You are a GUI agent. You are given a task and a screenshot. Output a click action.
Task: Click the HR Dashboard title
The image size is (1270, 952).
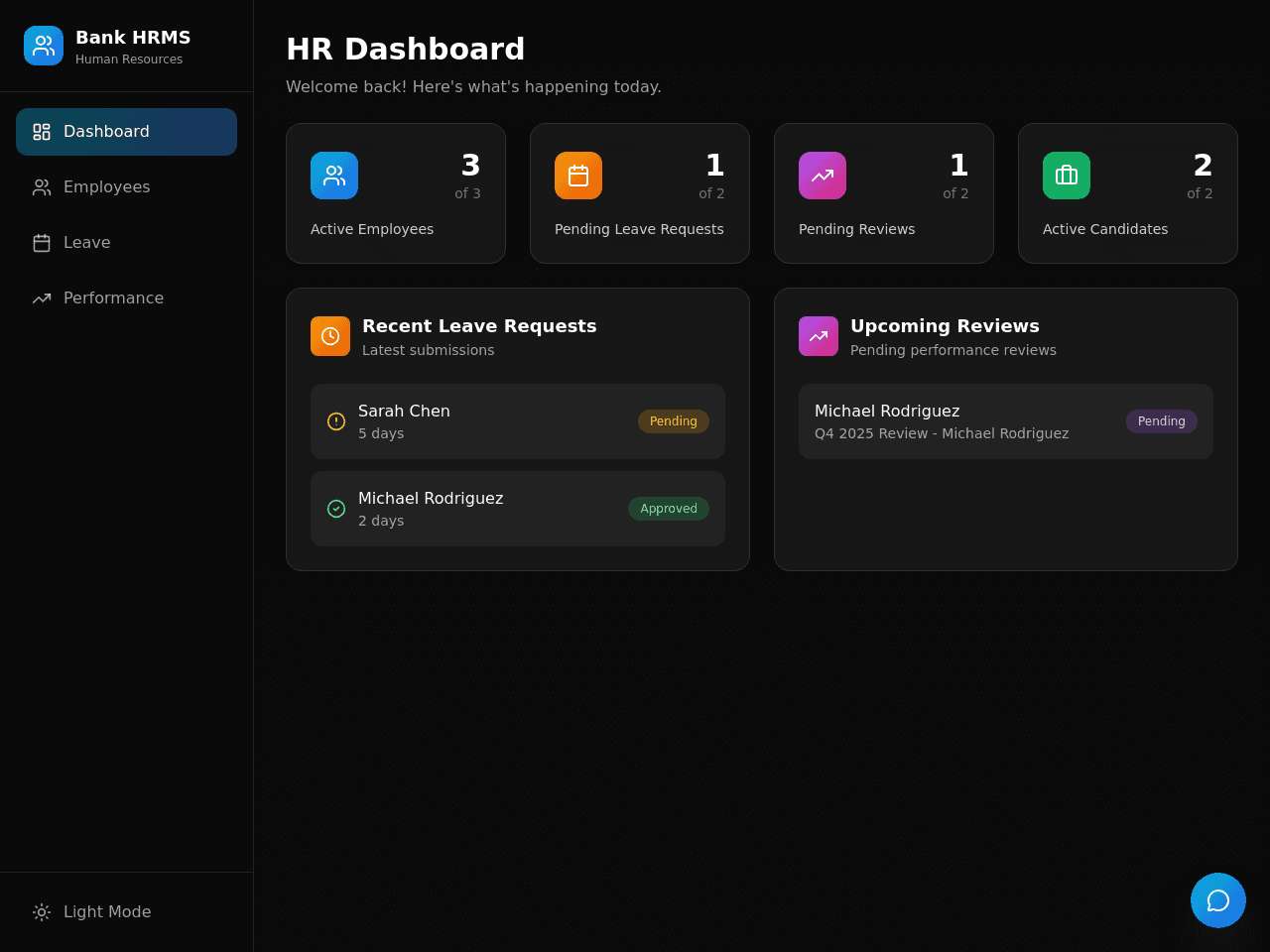tap(405, 49)
